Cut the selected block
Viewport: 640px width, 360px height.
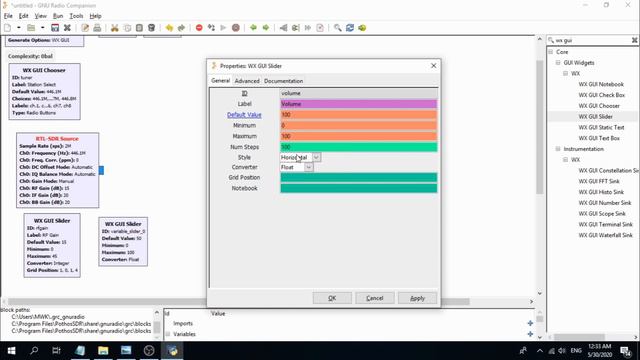[115, 28]
